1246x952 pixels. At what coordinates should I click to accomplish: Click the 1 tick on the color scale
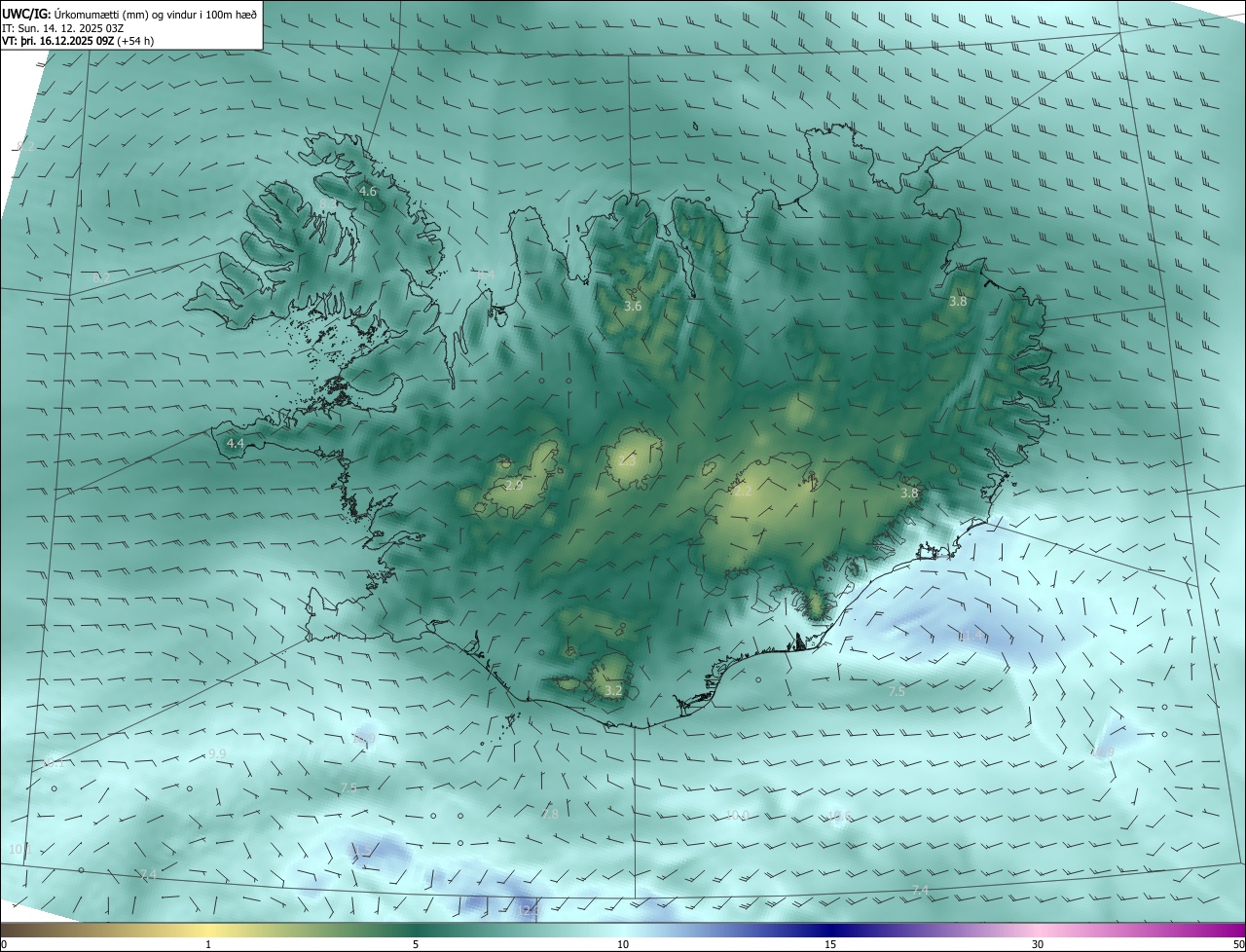click(x=208, y=944)
